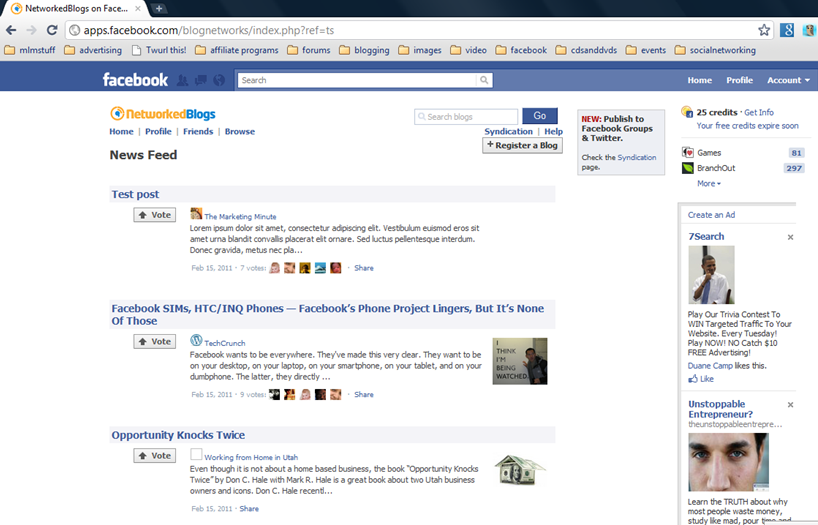
Task: Open the forums bookmark folder
Action: [309, 50]
